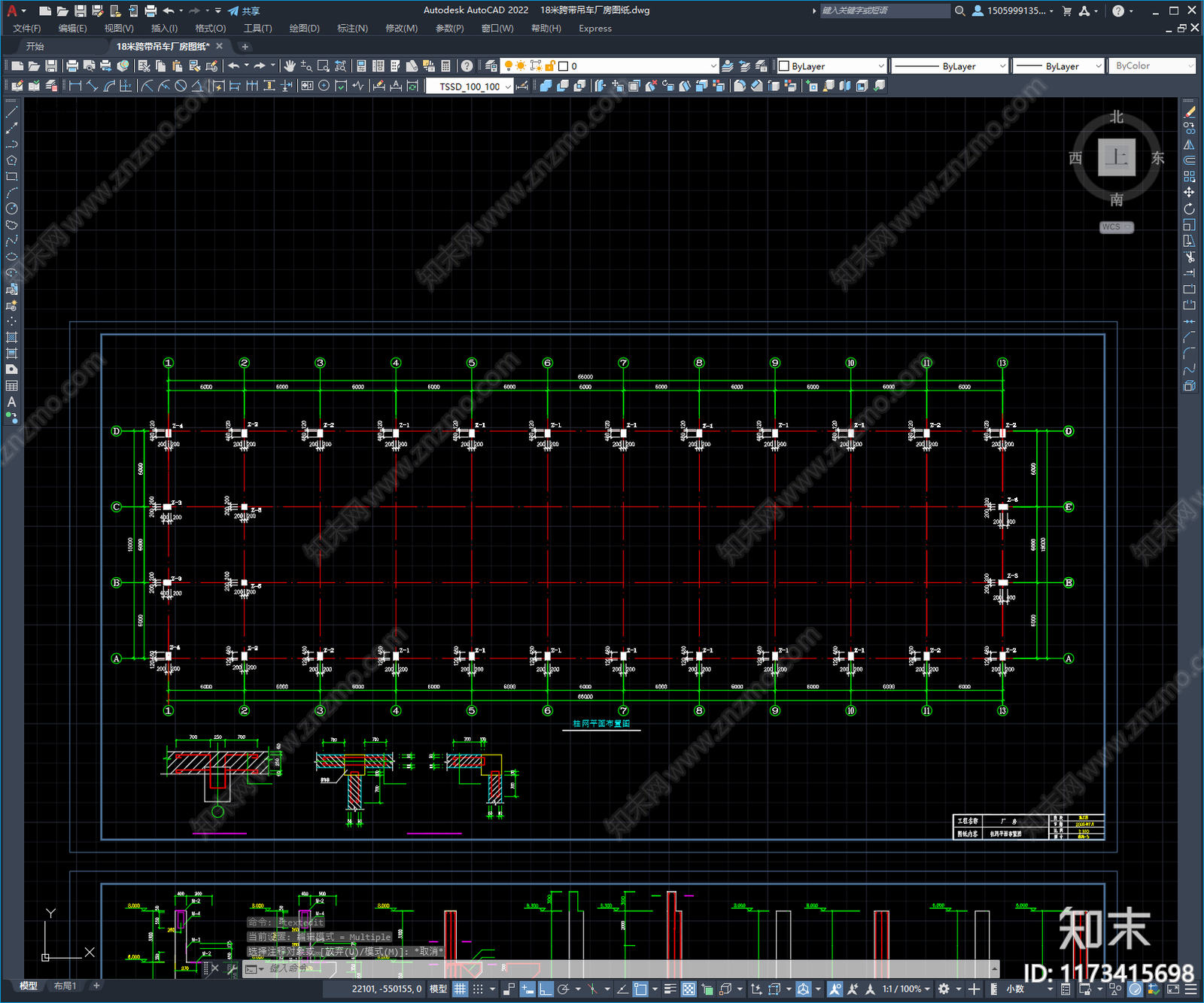This screenshot has width=1204, height=1003.
Task: Open the ByColor plot style dropdown
Action: click(1152, 66)
